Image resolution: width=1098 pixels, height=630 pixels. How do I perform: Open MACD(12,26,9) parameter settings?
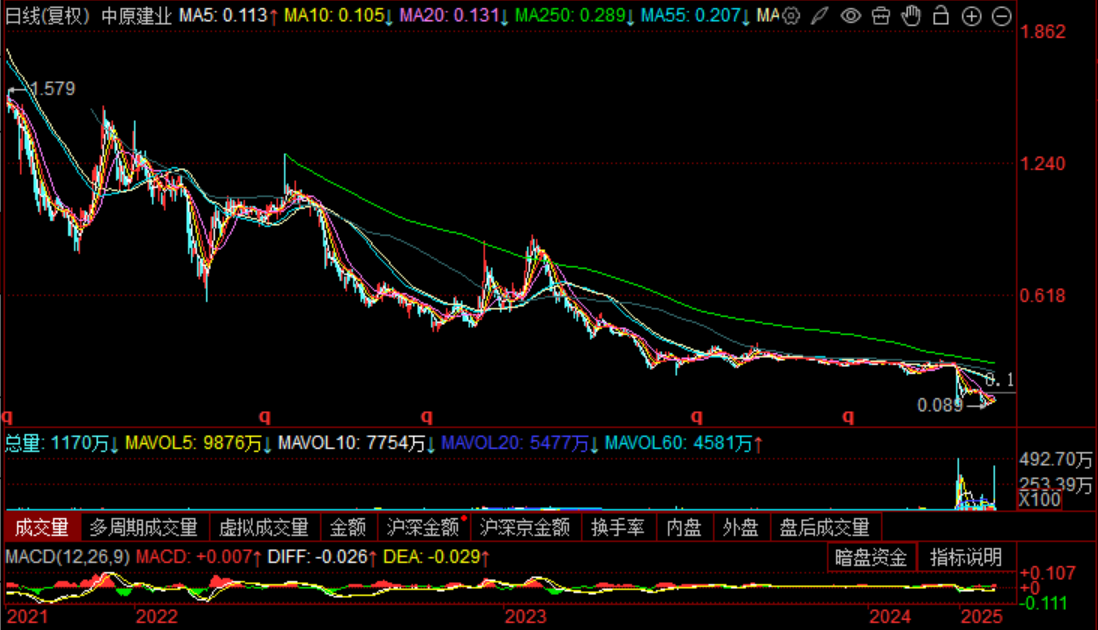(x=68, y=556)
